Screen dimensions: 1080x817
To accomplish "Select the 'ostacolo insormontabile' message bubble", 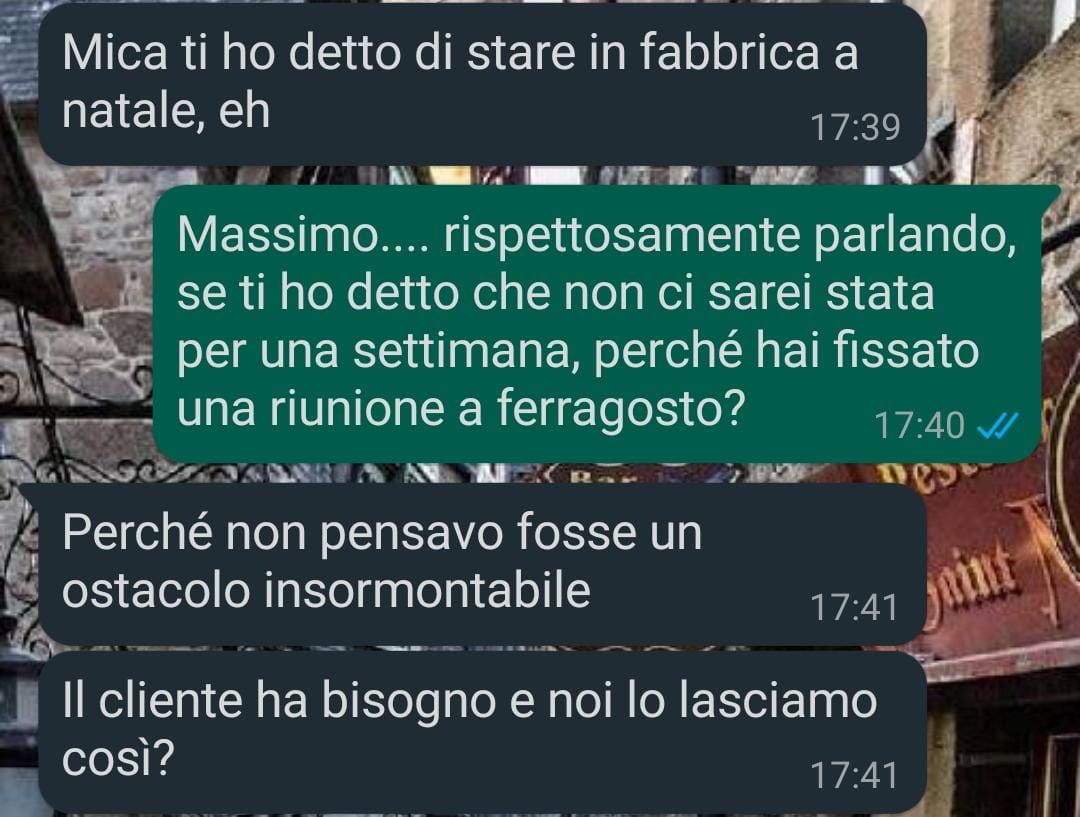I will pyautogui.click(x=482, y=564).
